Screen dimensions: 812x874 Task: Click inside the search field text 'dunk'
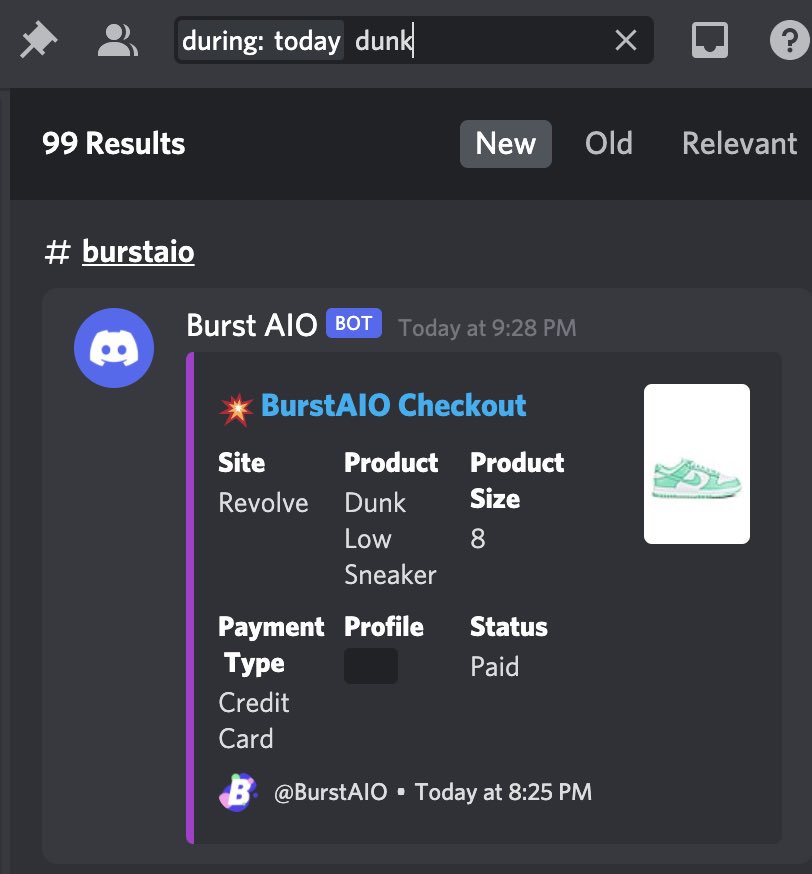click(383, 41)
